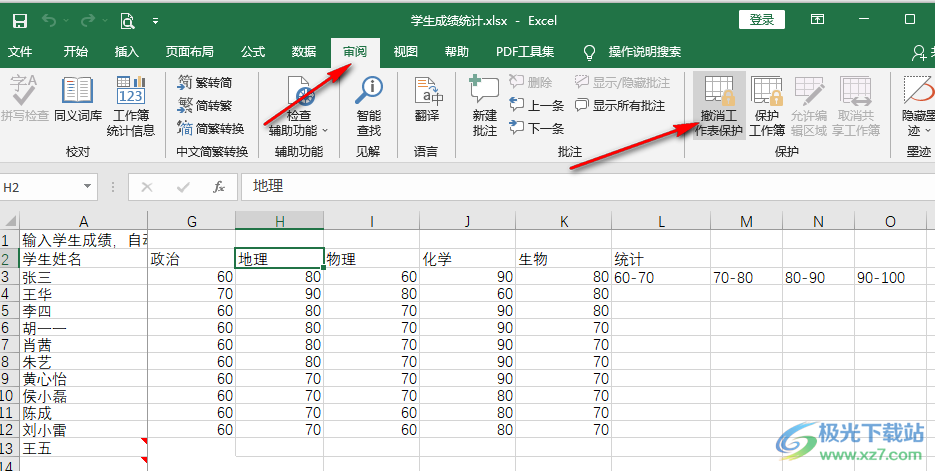The image size is (935, 471).
Task: Switch to the 视图 tab
Action: pos(405,52)
